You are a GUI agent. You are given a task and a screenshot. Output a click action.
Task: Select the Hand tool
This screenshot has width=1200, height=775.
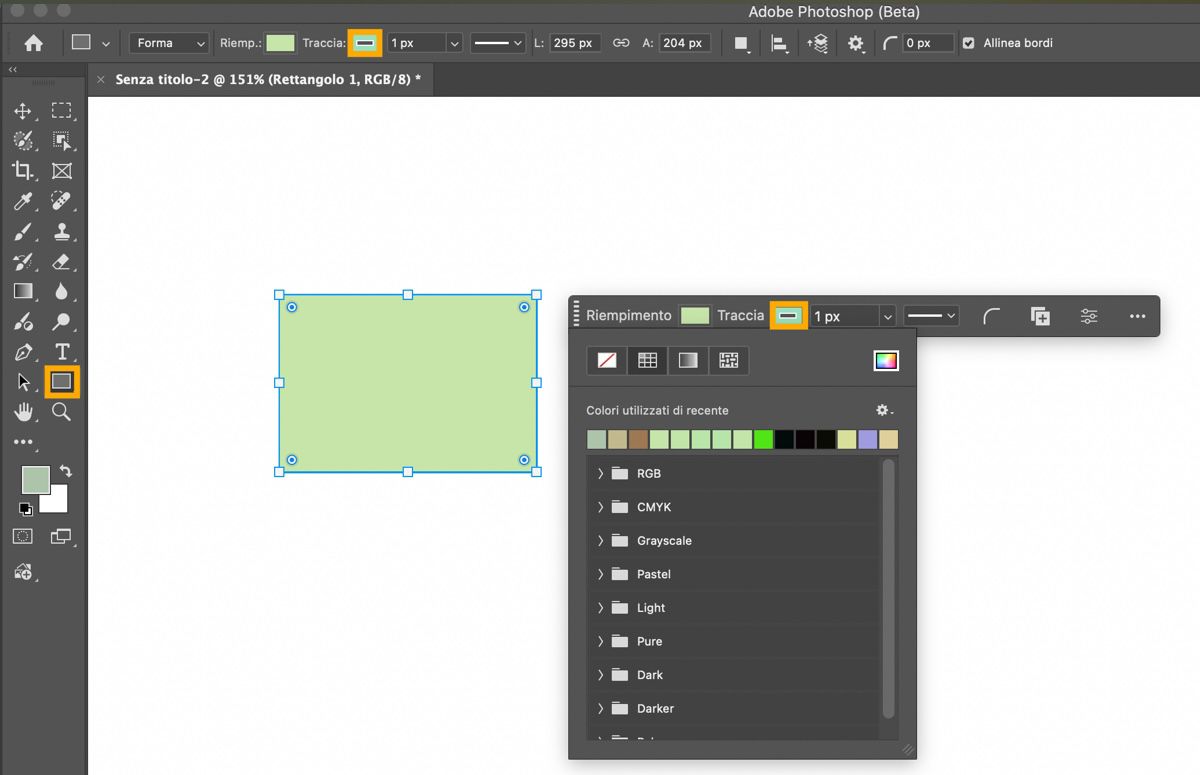(23, 412)
